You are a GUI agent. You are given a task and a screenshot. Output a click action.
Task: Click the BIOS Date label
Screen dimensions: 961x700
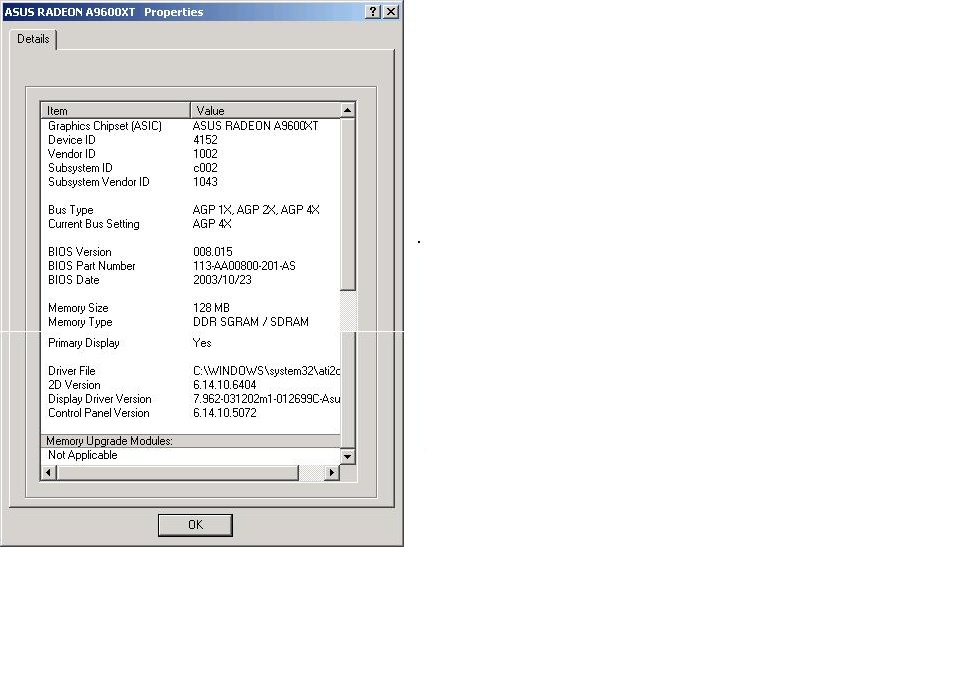click(x=74, y=280)
